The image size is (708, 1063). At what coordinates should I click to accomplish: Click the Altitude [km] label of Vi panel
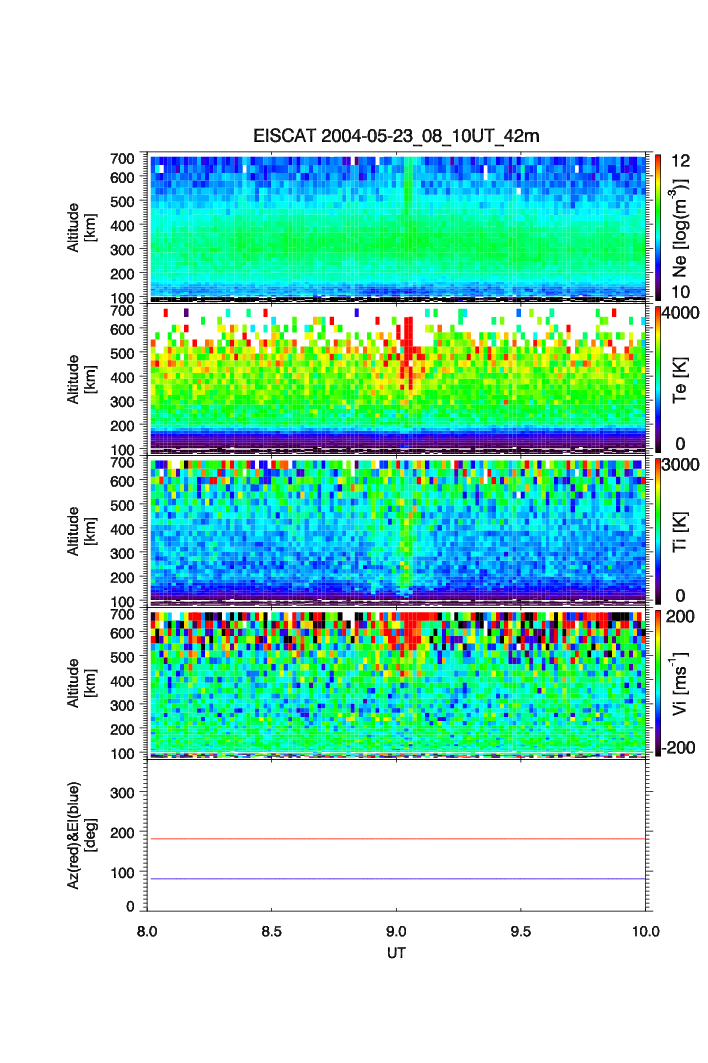coord(81,683)
